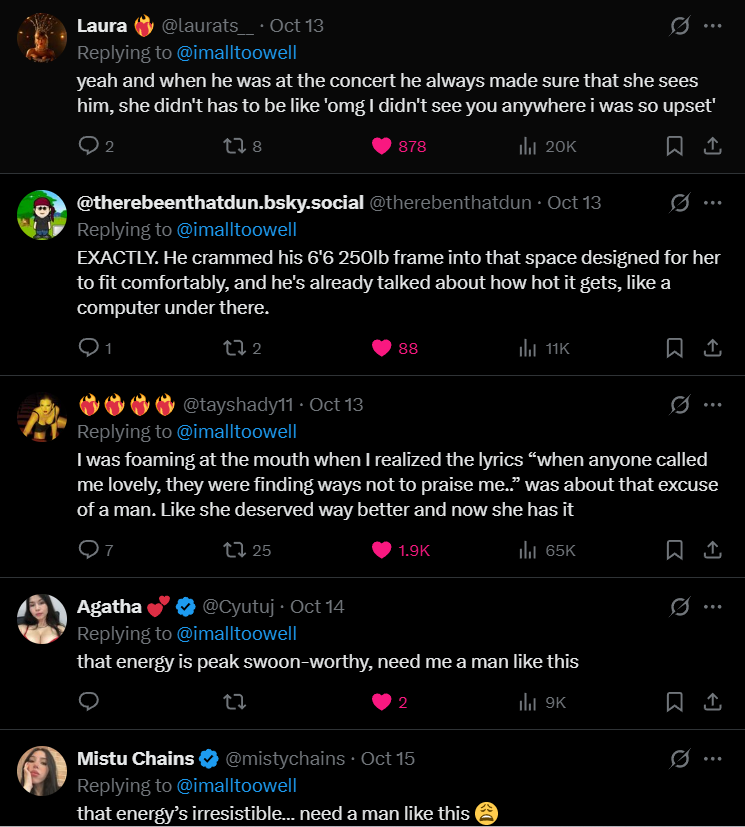Unlike Laura's tweet with 878 likes
Screen dimensions: 745x827
tap(381, 146)
